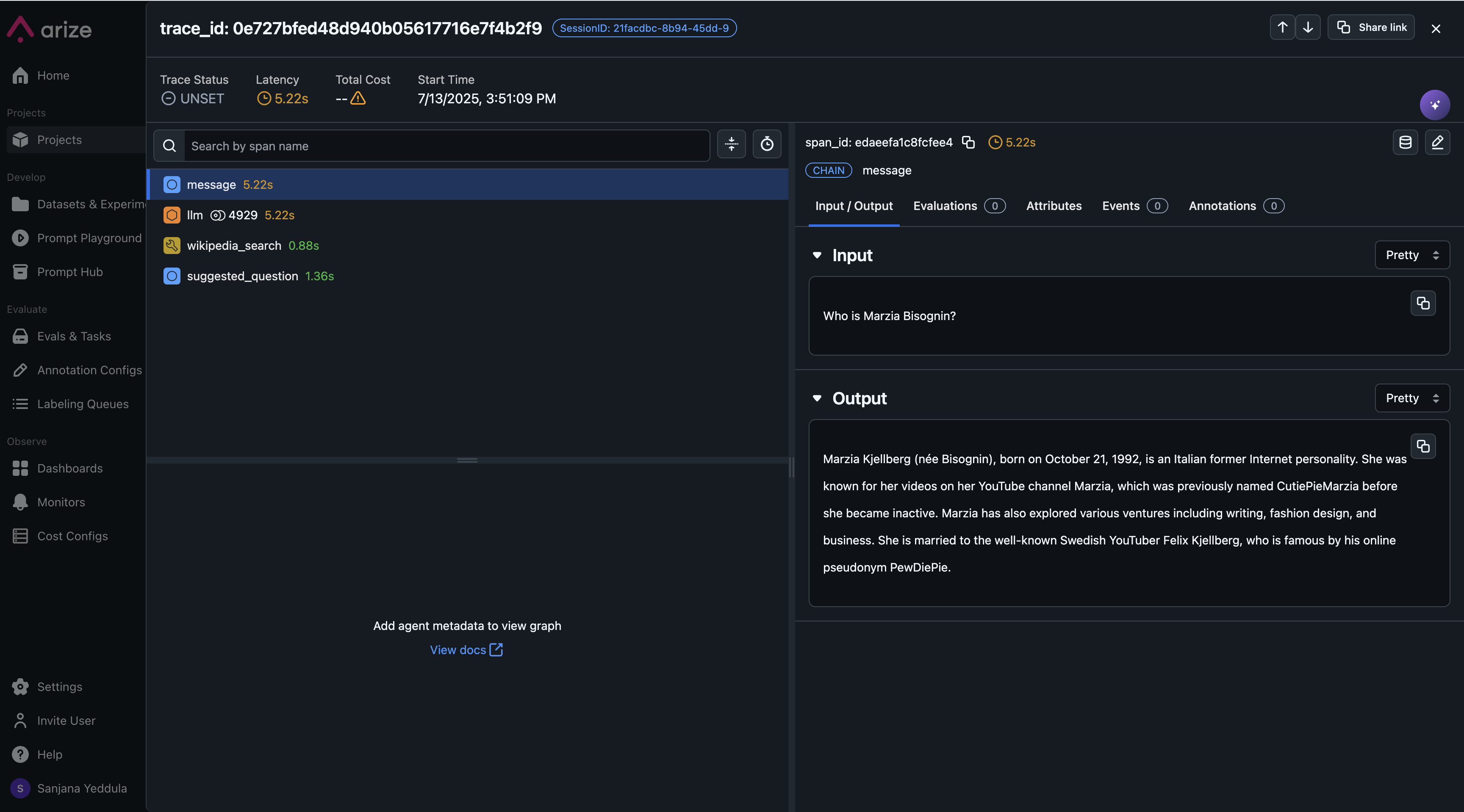Click the horizontal panel resize handle
1464x812 pixels.
466,461
